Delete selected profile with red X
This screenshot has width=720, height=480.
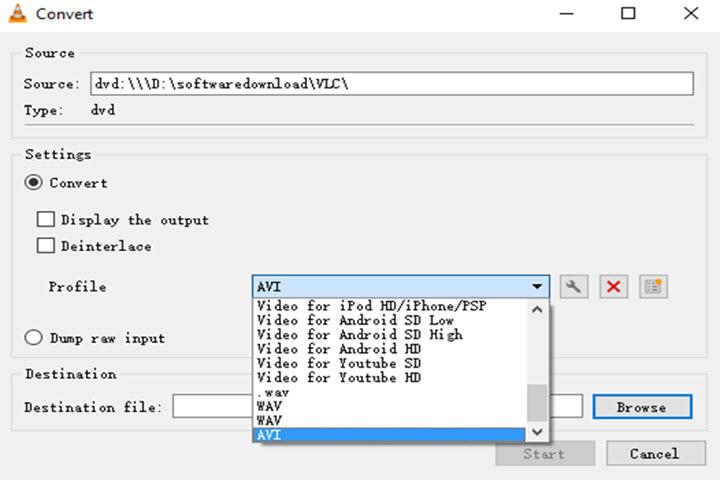tap(613, 287)
